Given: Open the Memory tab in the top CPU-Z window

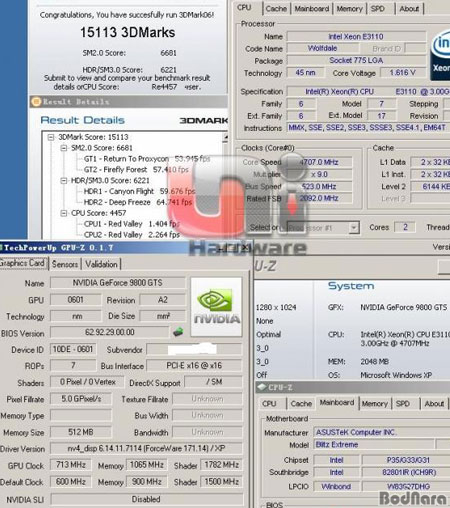Looking at the screenshot, I should pos(349,9).
